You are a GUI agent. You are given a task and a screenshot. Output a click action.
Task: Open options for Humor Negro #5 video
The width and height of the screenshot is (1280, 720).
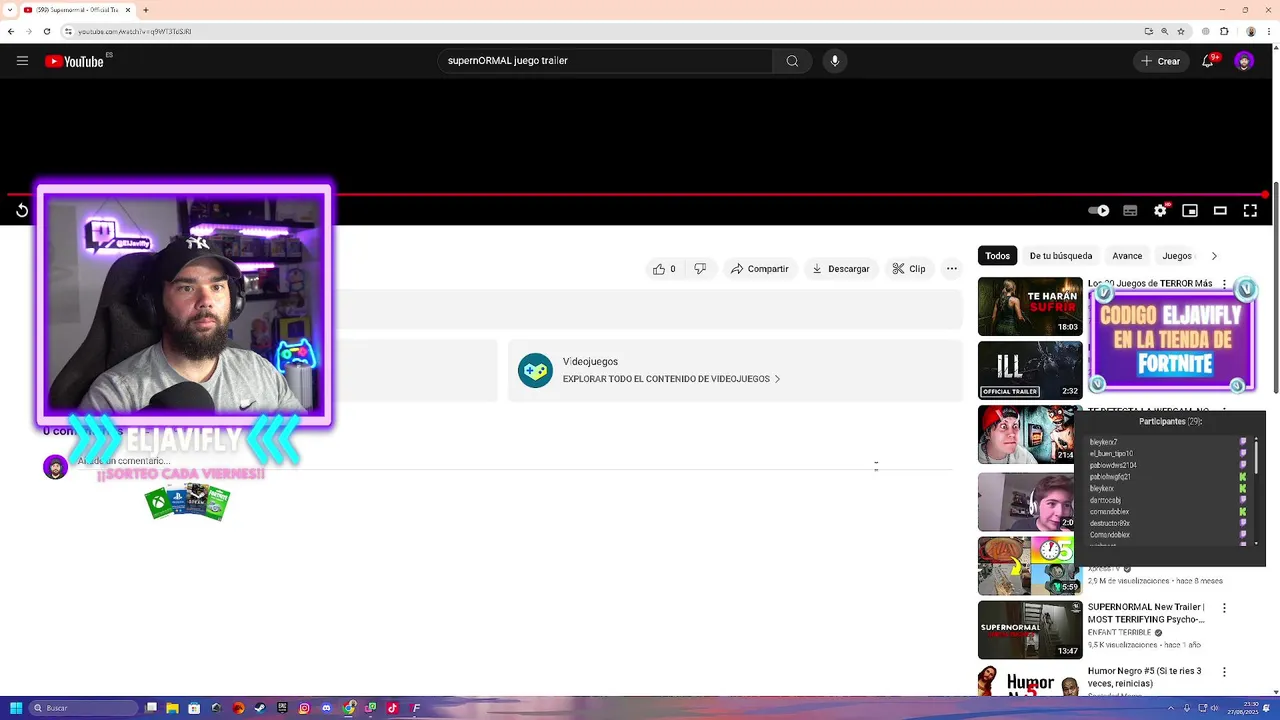(x=1224, y=672)
